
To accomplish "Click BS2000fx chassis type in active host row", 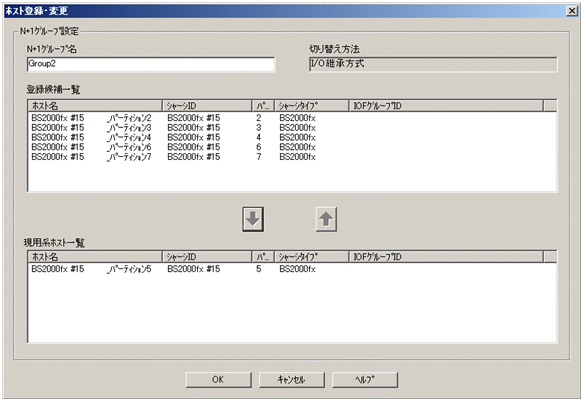I will coord(297,269).
